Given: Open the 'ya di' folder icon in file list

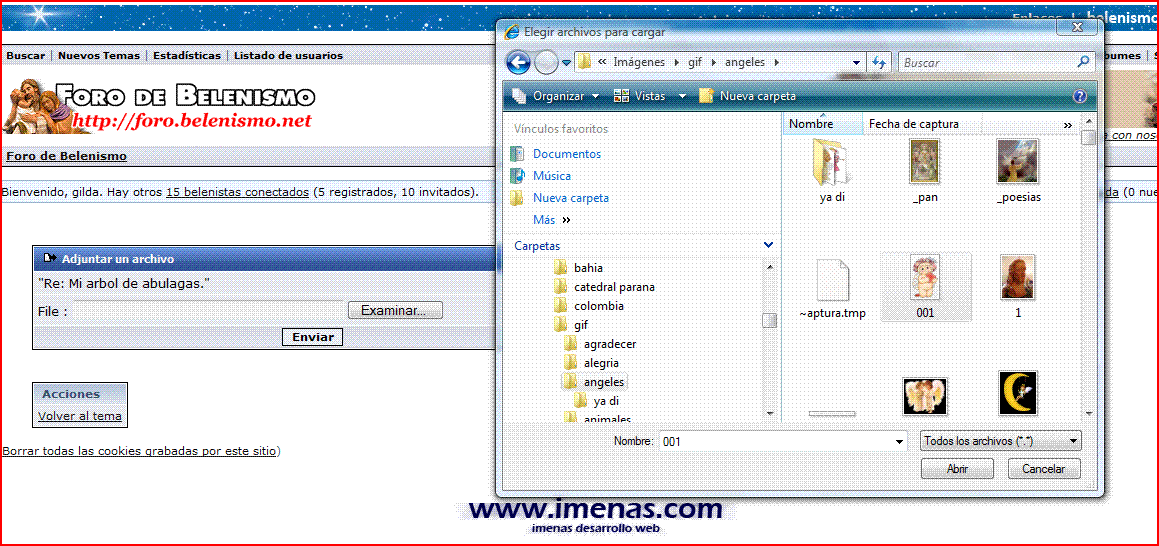Looking at the screenshot, I should 831,163.
